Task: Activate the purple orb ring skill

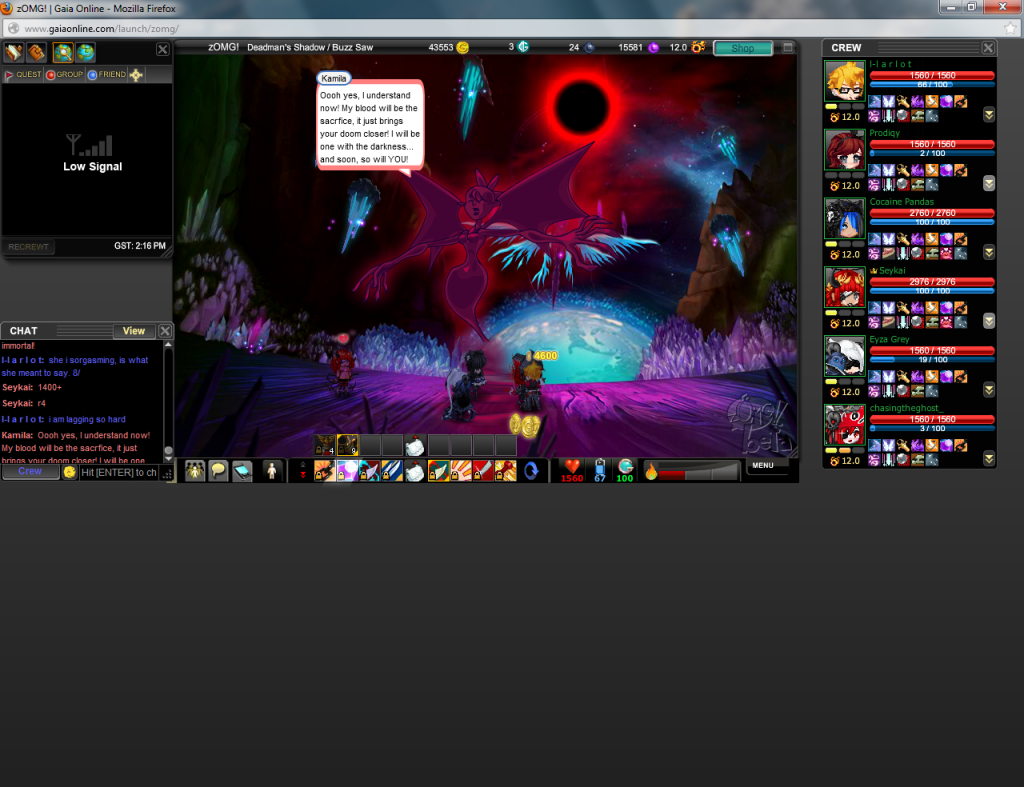Action: (x=347, y=470)
